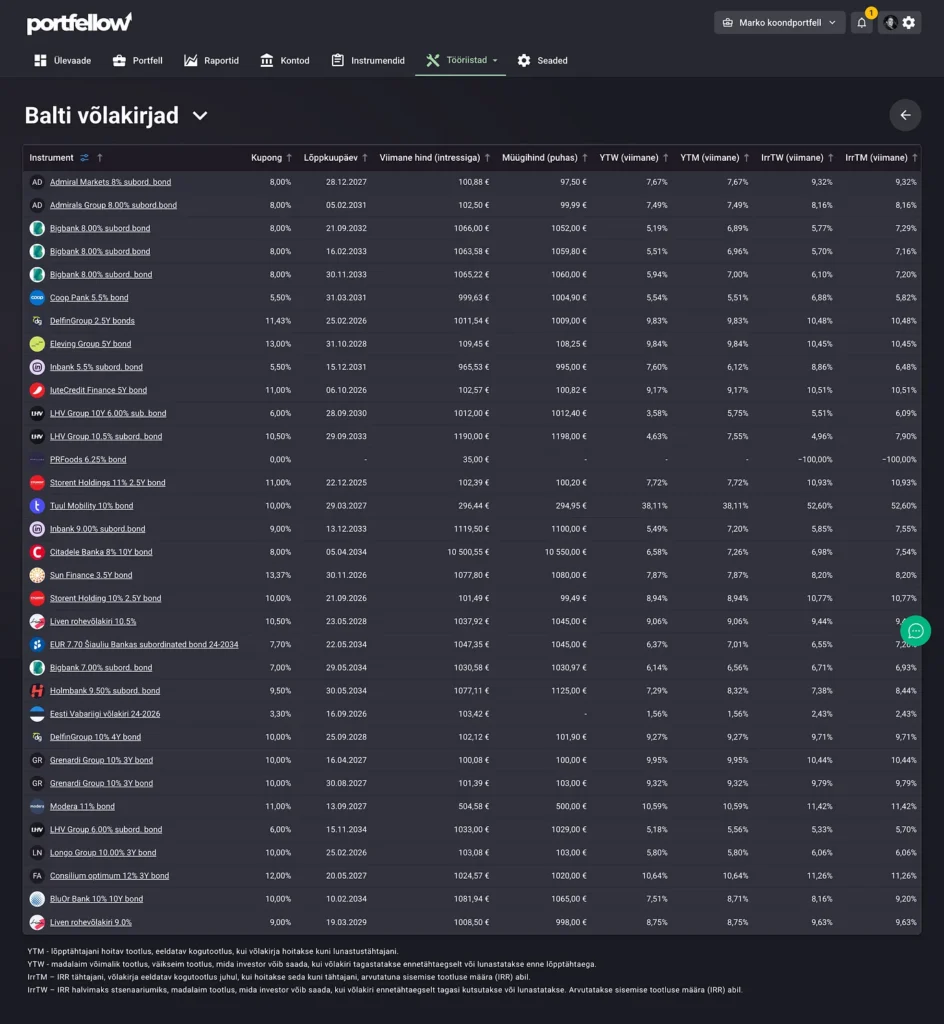944x1024 pixels.
Task: Sort by YTM (viimane) column
Action: pyautogui.click(x=715, y=157)
